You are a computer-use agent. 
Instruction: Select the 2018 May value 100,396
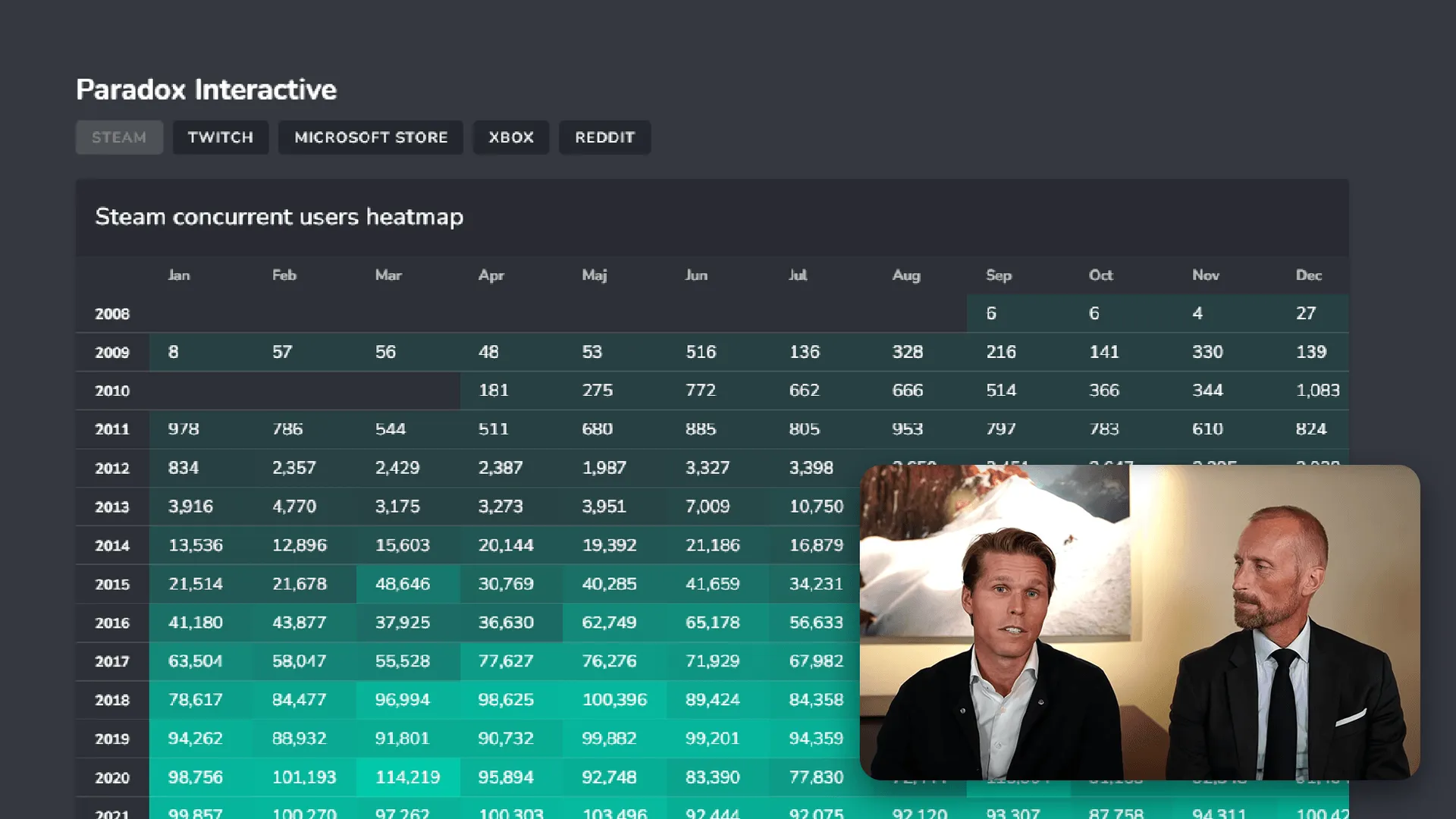pyautogui.click(x=615, y=700)
